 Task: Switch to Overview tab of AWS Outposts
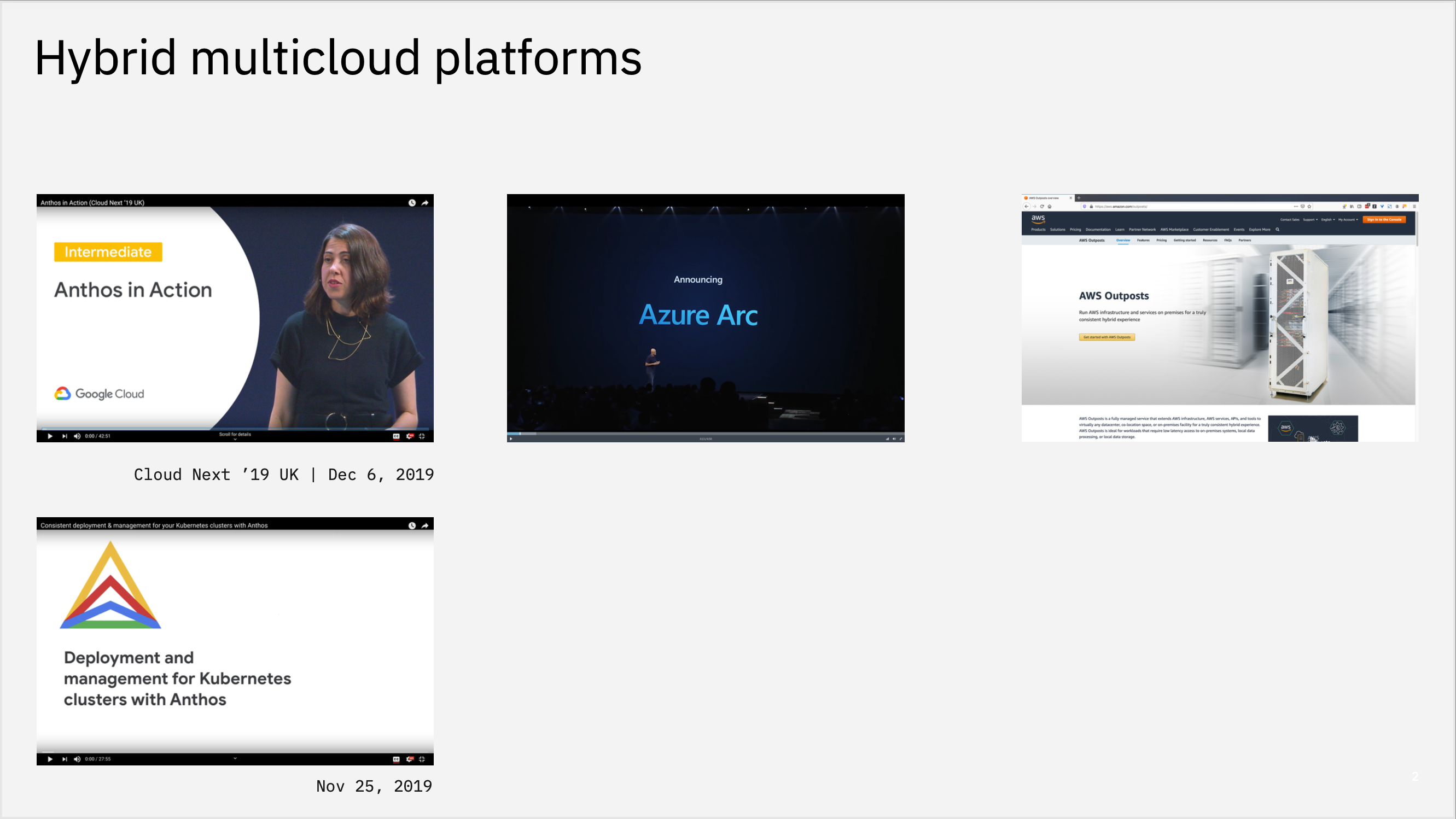(x=1123, y=240)
